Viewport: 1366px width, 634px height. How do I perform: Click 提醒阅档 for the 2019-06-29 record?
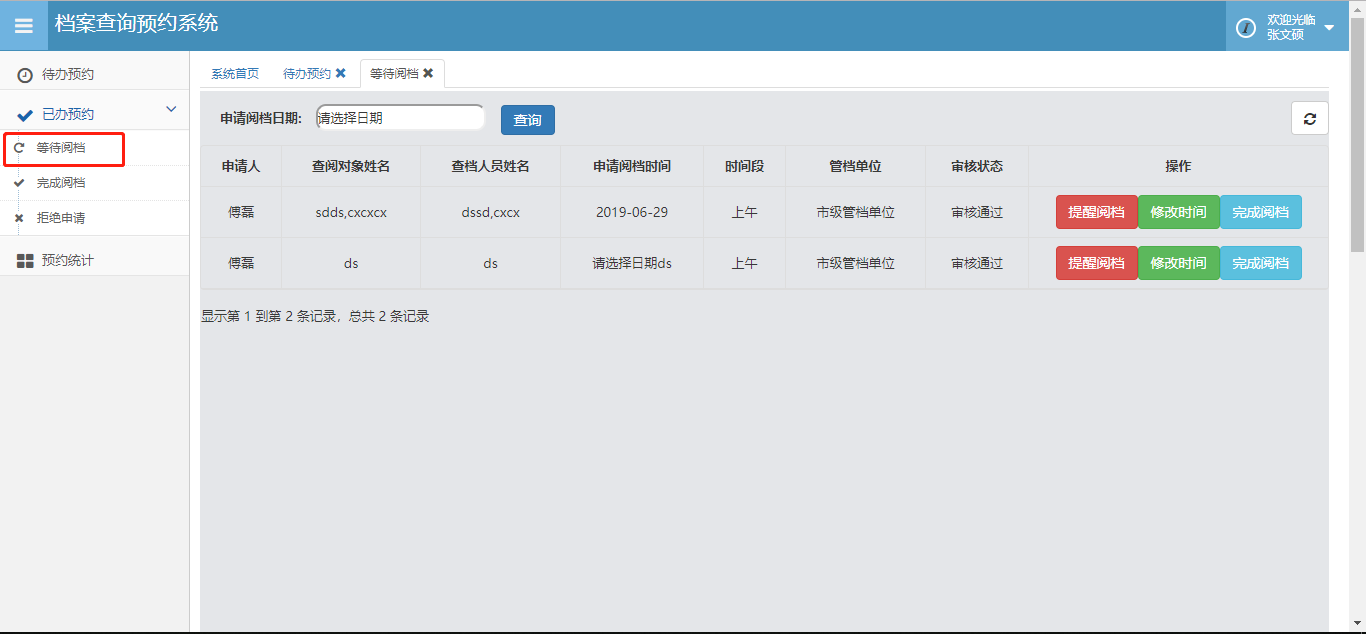coord(1096,212)
